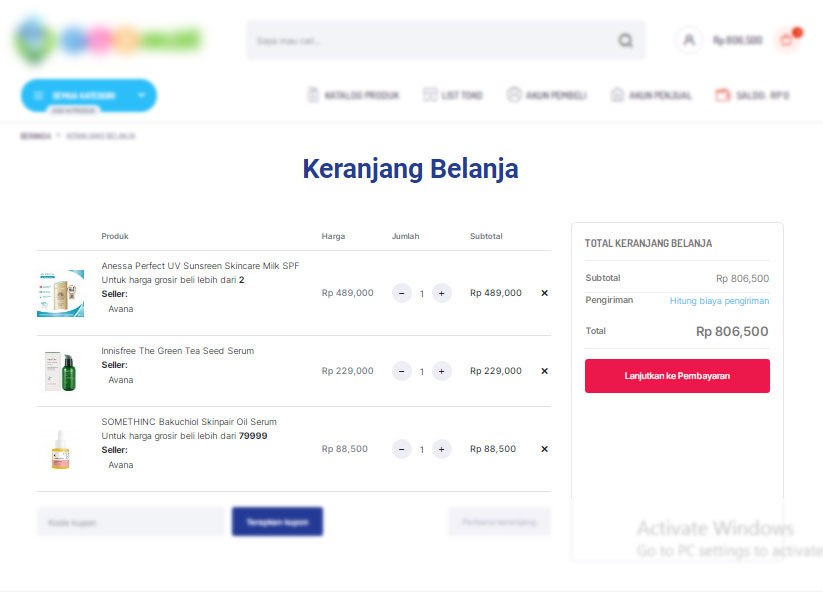
Task: Open the Akun Penjual menu item
Action: 651,95
